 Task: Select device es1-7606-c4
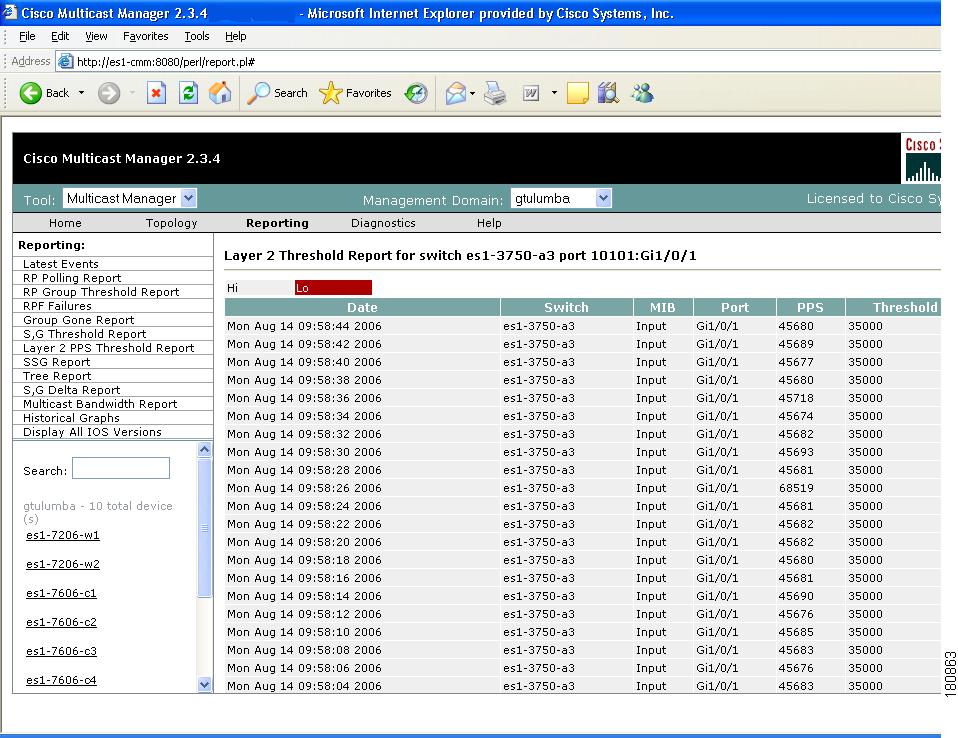[x=61, y=680]
